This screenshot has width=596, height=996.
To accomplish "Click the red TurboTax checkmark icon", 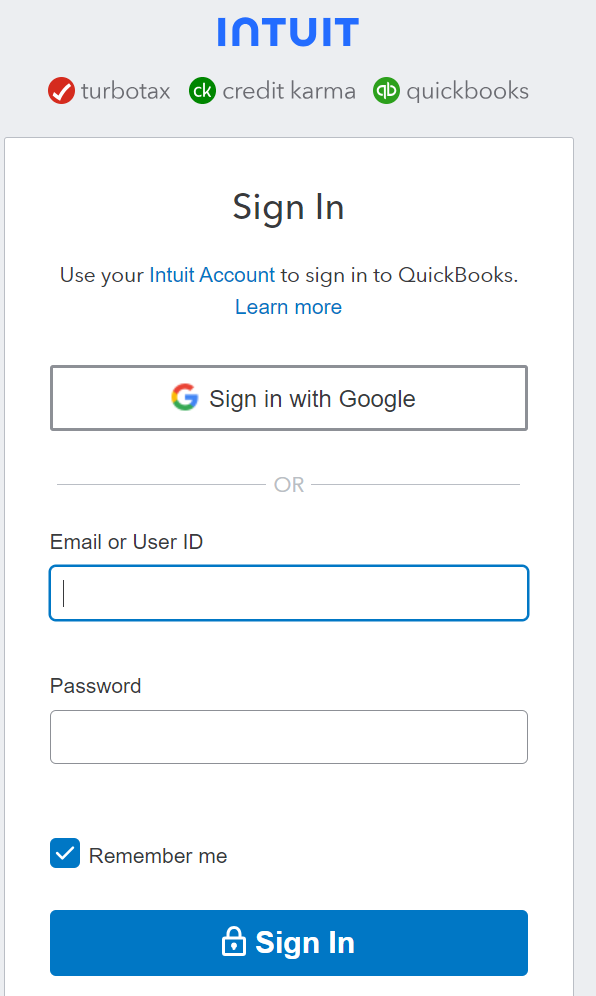I will [61, 91].
